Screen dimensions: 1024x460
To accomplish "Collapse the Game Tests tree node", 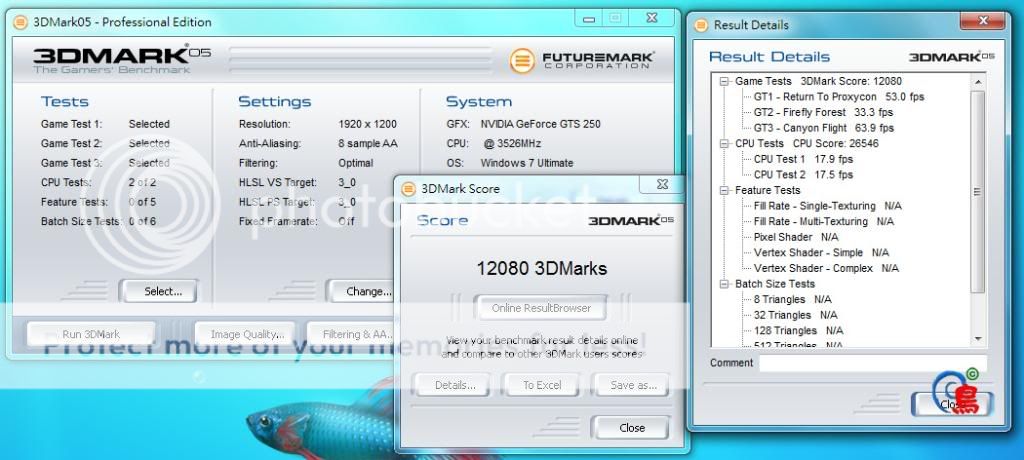I will tap(724, 81).
